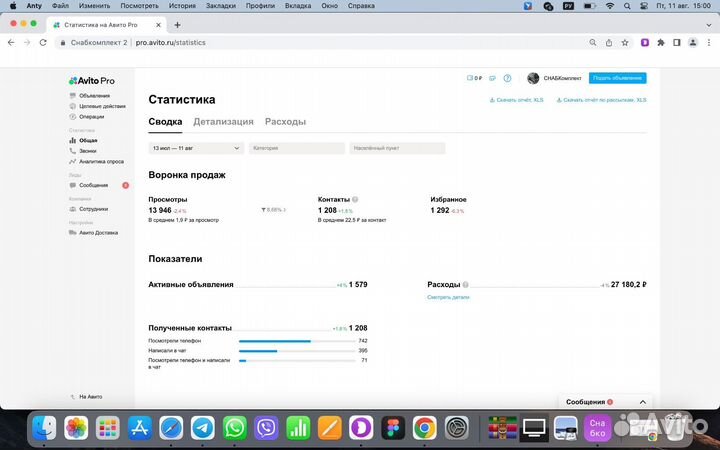Open Сообщения in the sidebar
This screenshot has height=450, width=720.
point(93,185)
